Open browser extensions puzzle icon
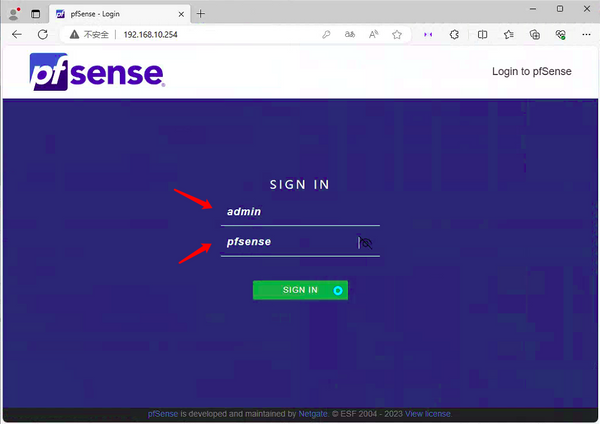This screenshot has height=424, width=600. click(455, 34)
